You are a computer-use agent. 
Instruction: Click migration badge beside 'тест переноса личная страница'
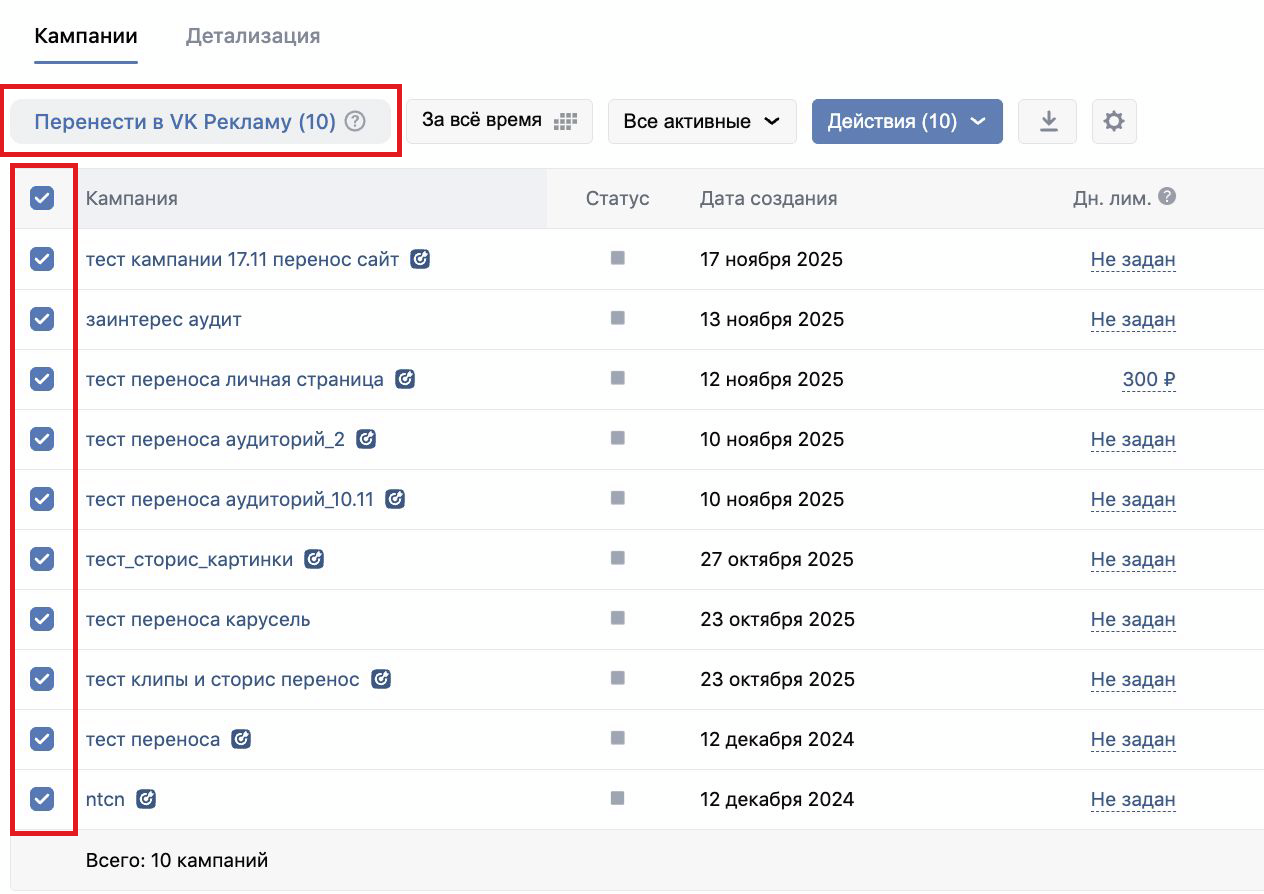[405, 379]
